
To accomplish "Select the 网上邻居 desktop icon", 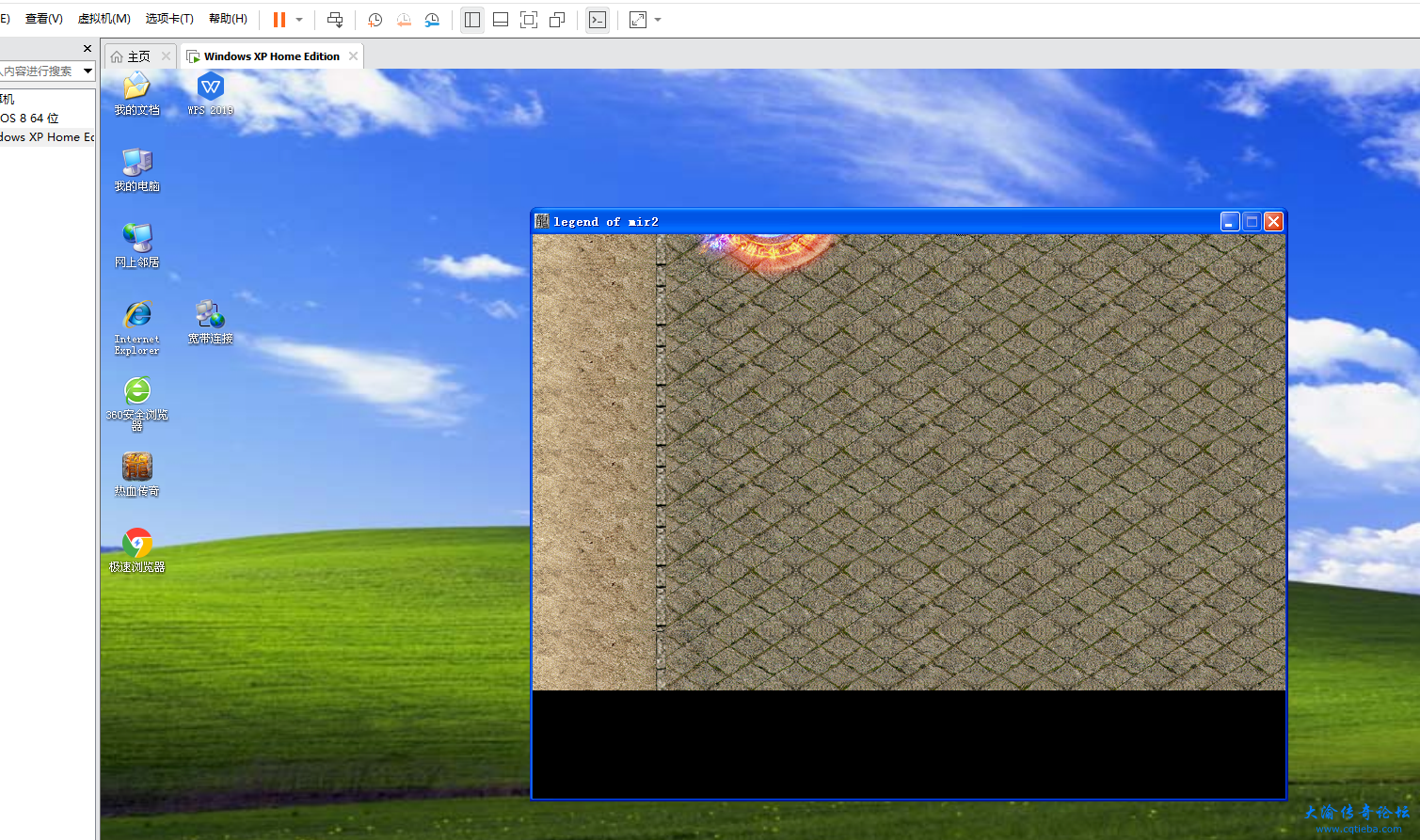I will tap(137, 246).
